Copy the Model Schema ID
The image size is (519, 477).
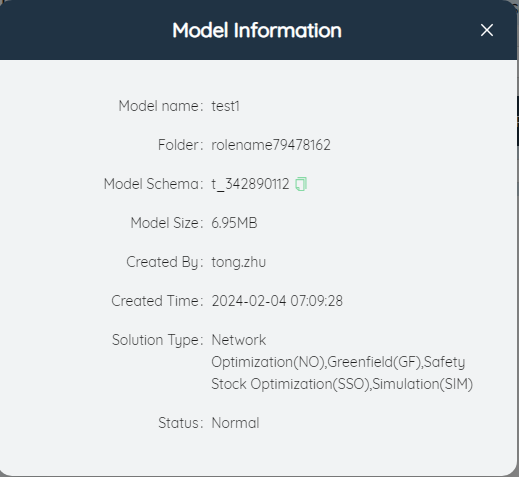pos(301,184)
